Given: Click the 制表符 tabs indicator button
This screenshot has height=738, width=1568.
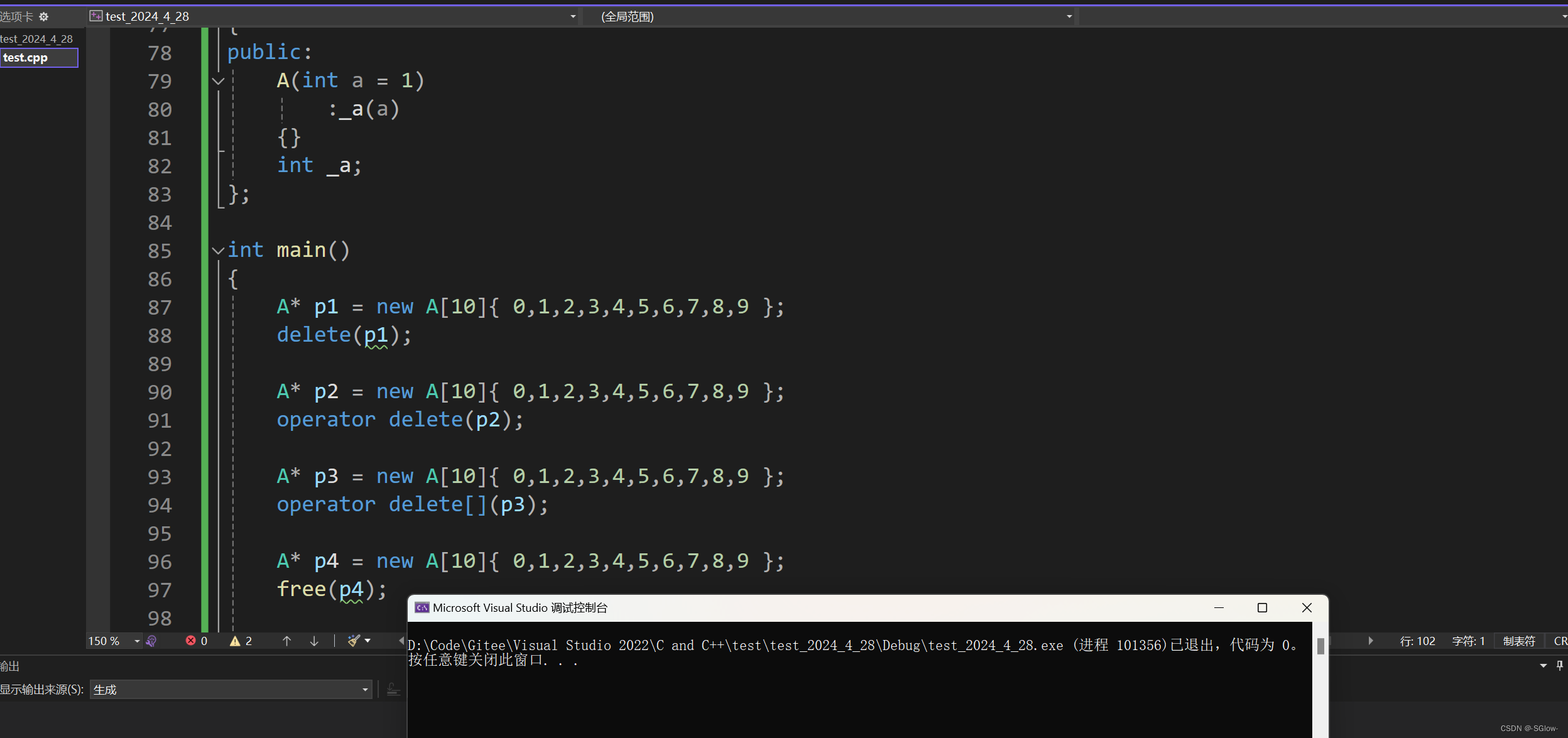Looking at the screenshot, I should [1518, 641].
